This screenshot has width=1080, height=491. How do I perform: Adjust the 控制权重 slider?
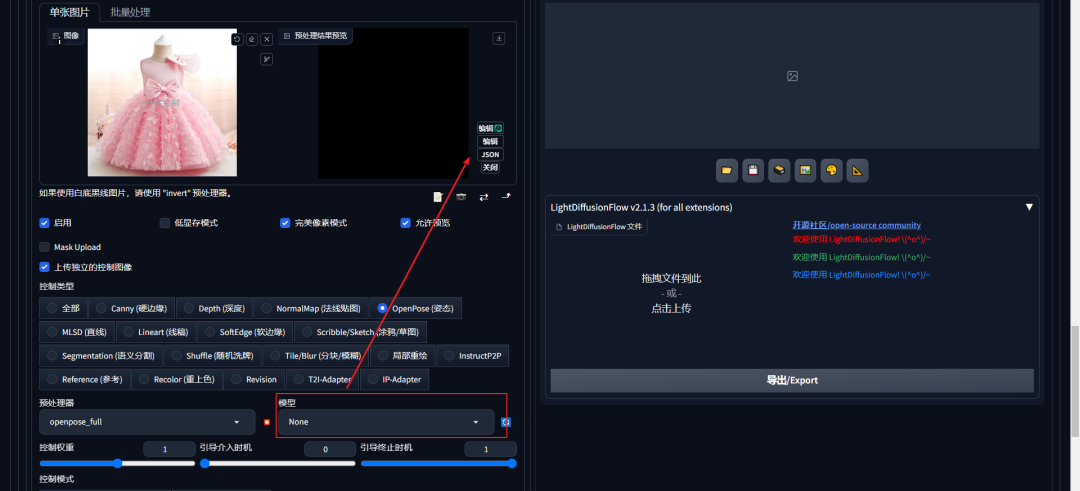click(117, 463)
